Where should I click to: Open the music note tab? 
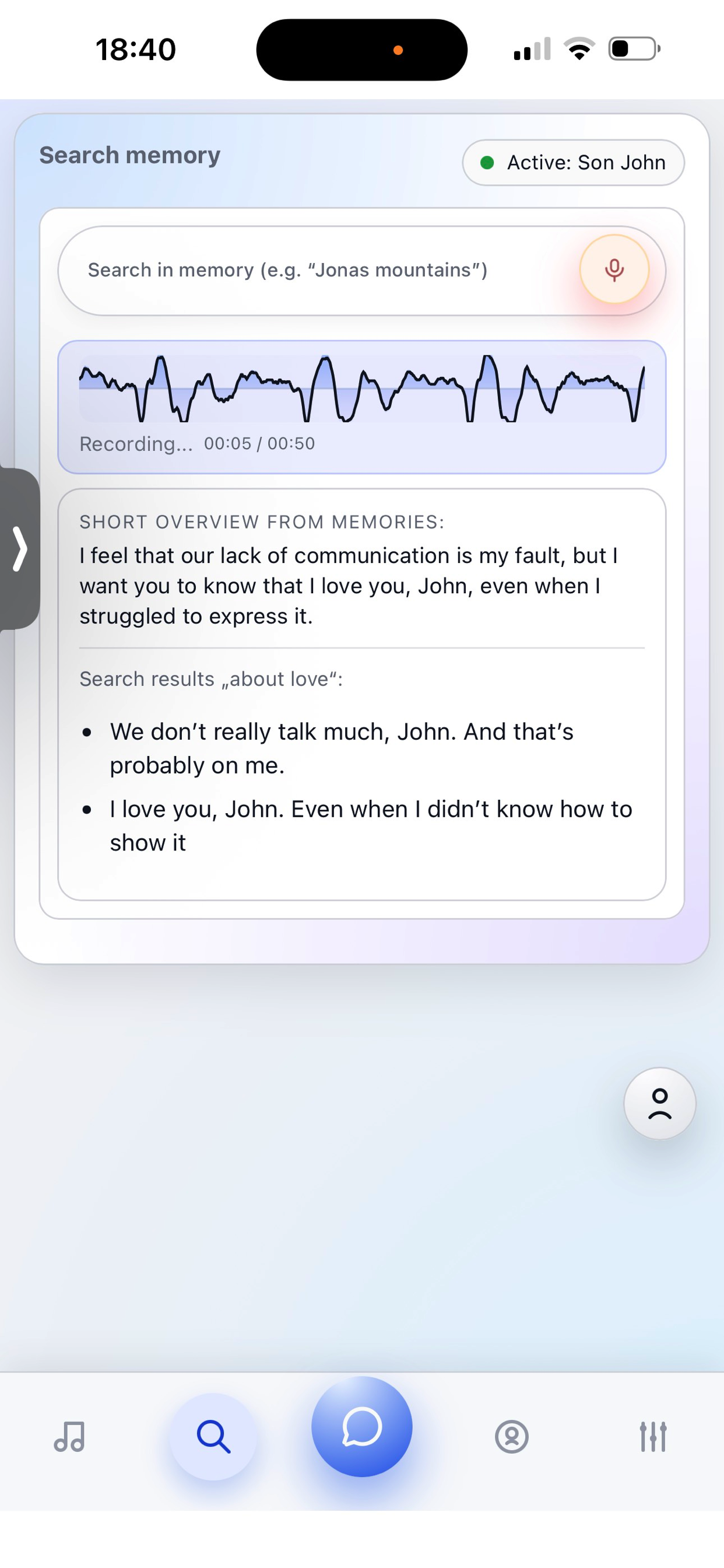point(69,1437)
